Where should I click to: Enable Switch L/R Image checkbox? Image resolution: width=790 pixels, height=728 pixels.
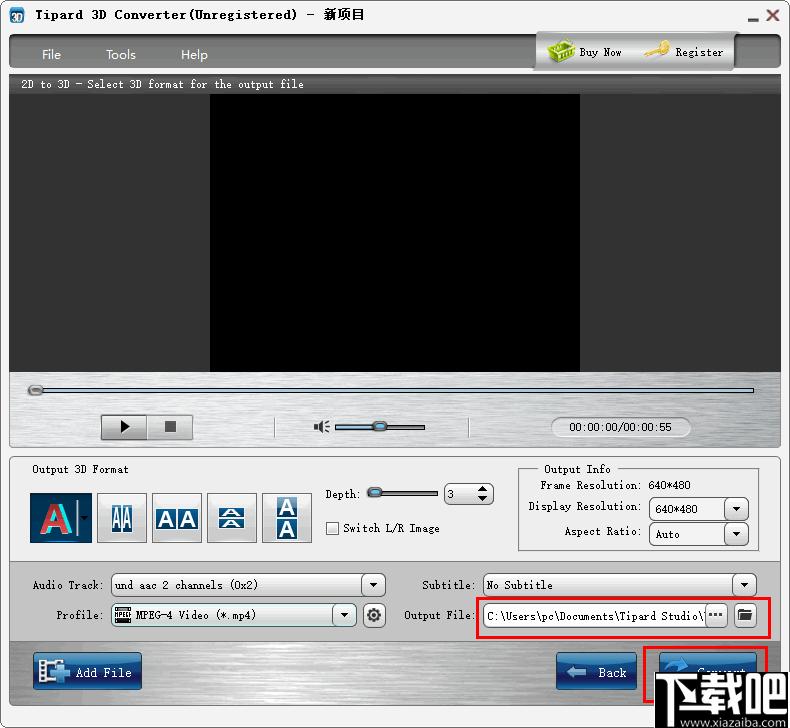tap(333, 528)
